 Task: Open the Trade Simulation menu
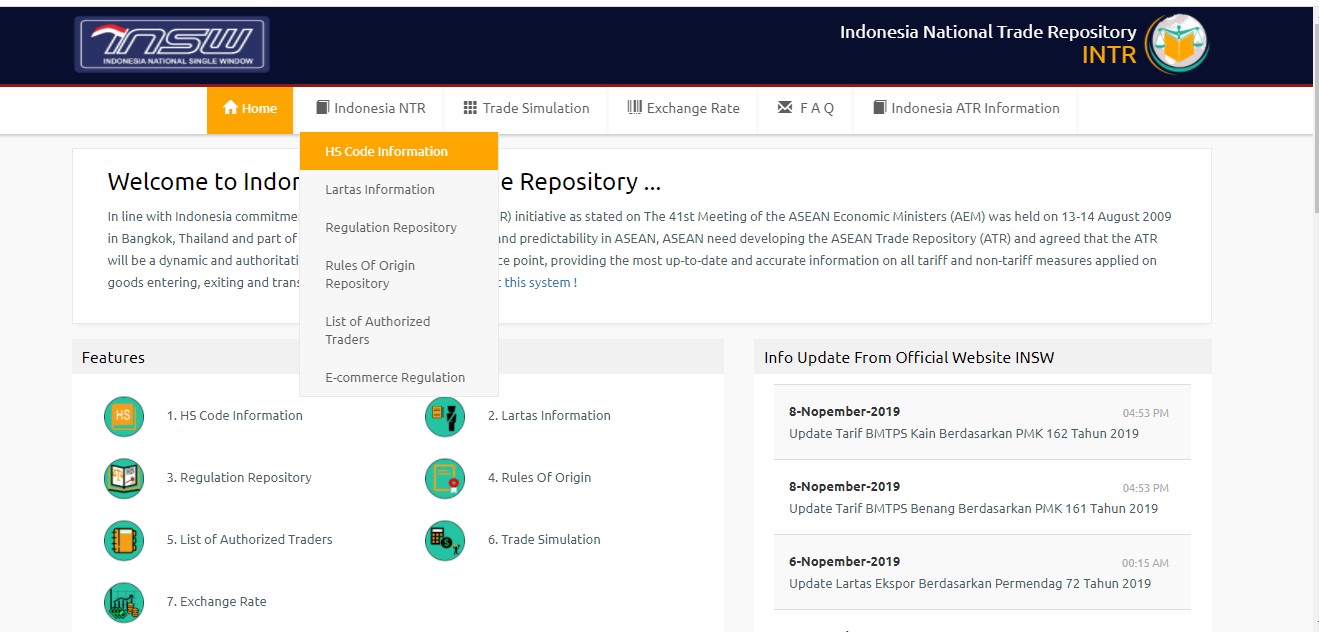[526, 109]
